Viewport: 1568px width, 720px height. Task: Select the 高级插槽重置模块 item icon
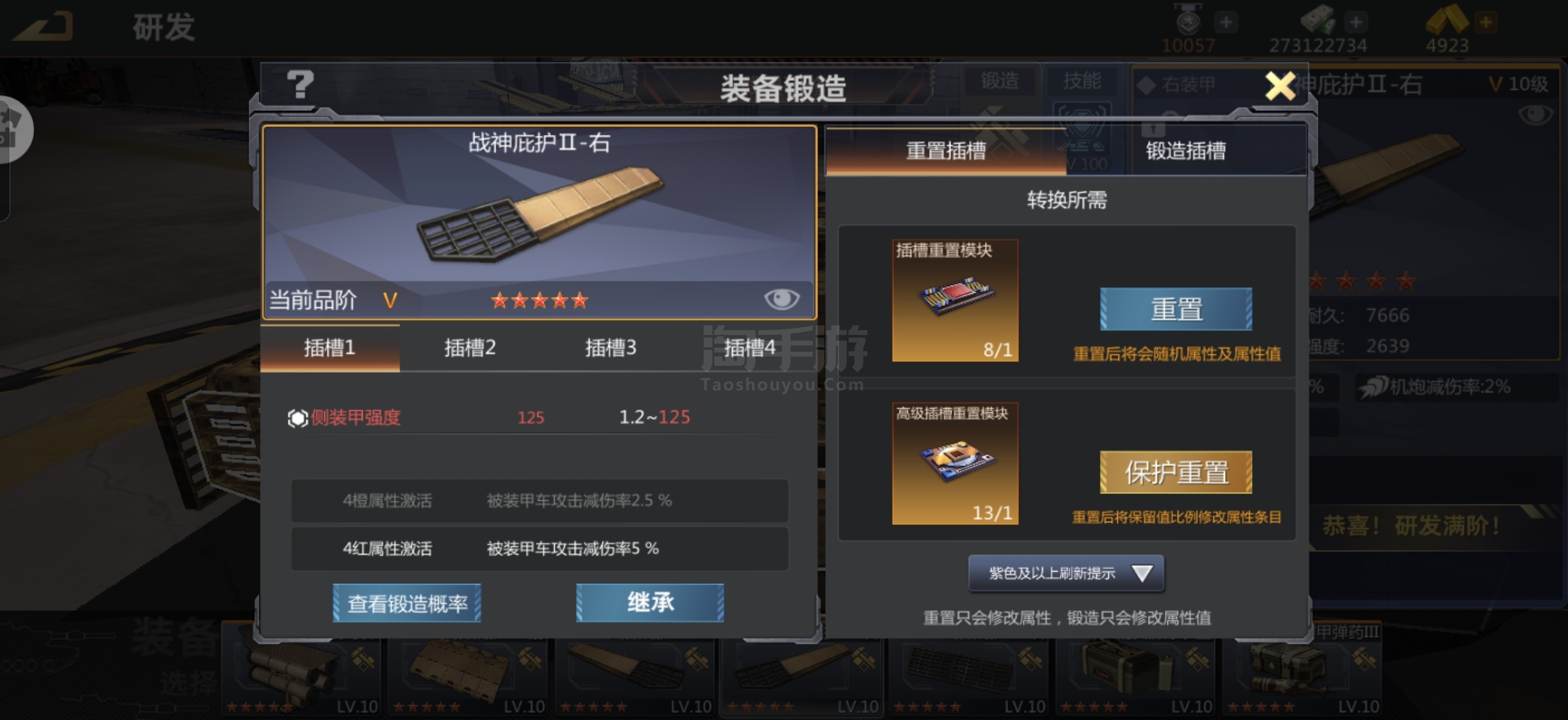click(955, 463)
